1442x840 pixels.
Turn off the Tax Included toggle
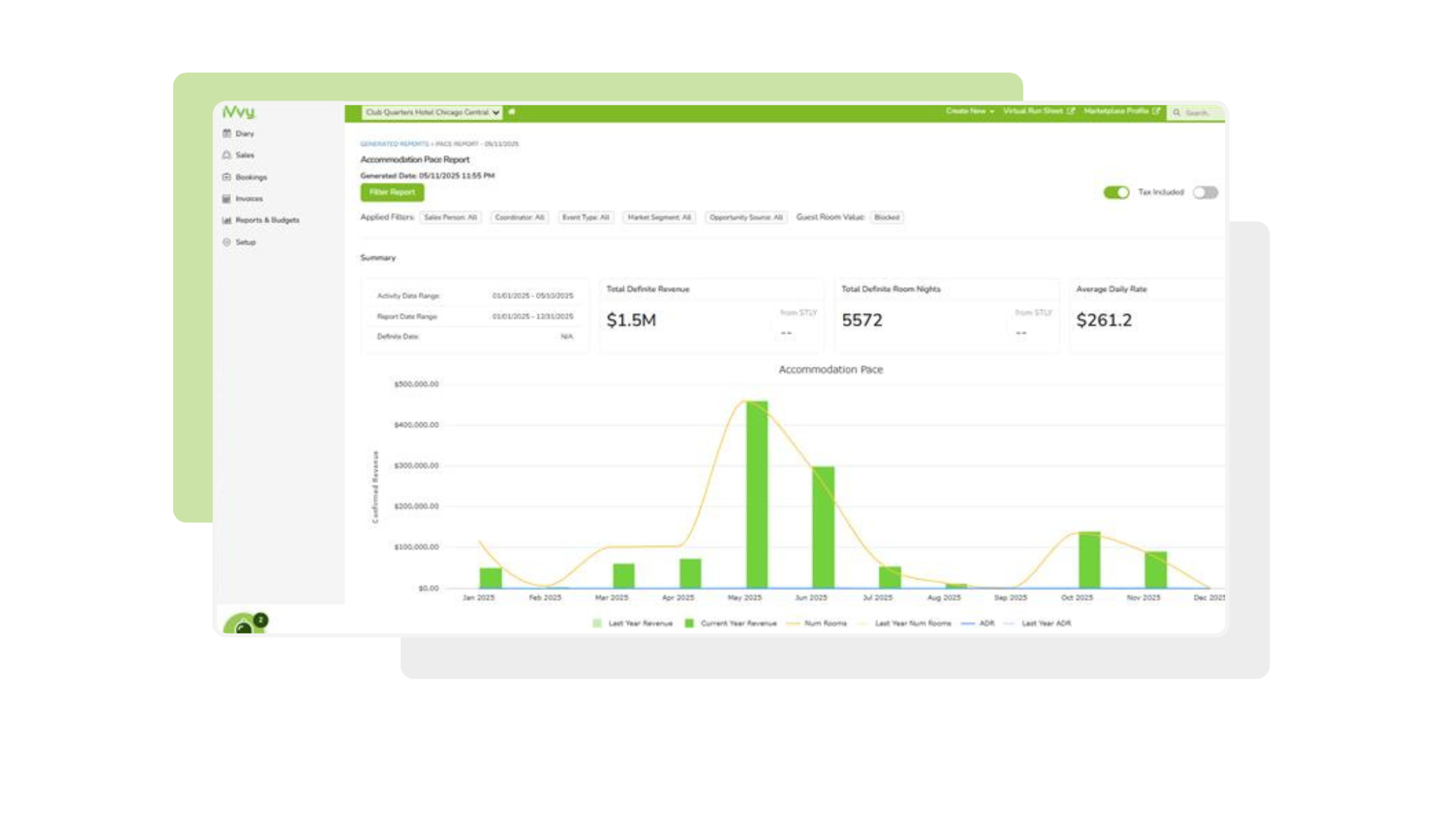tap(1116, 192)
